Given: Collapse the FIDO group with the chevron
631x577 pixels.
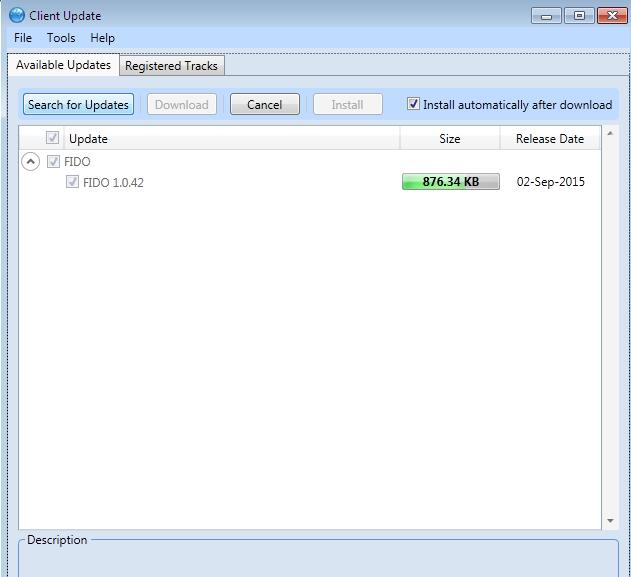Looking at the screenshot, I should click(x=31, y=162).
